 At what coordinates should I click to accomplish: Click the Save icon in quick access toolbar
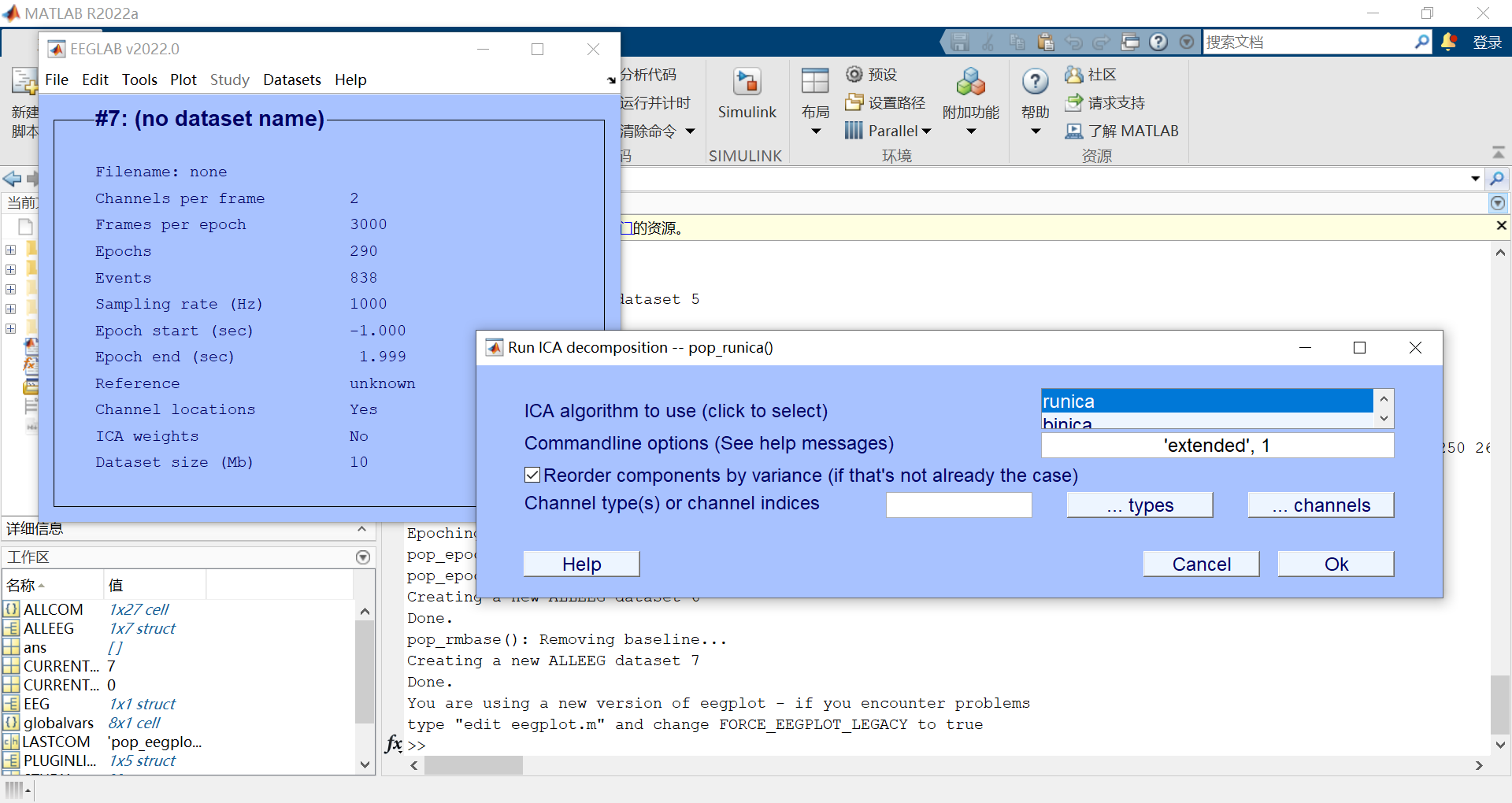click(x=959, y=42)
